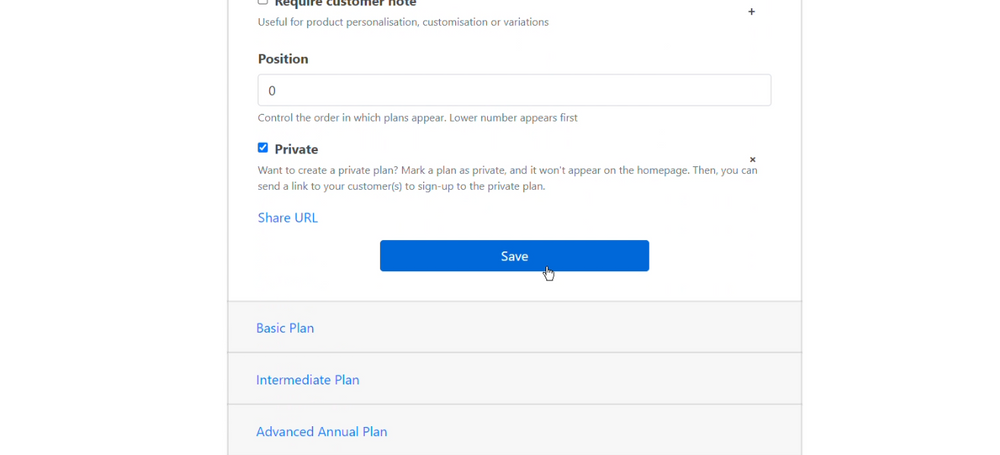Viewport: 1000px width, 455px height.
Task: Click the plus icon beside Require customer note
Action: point(751,11)
